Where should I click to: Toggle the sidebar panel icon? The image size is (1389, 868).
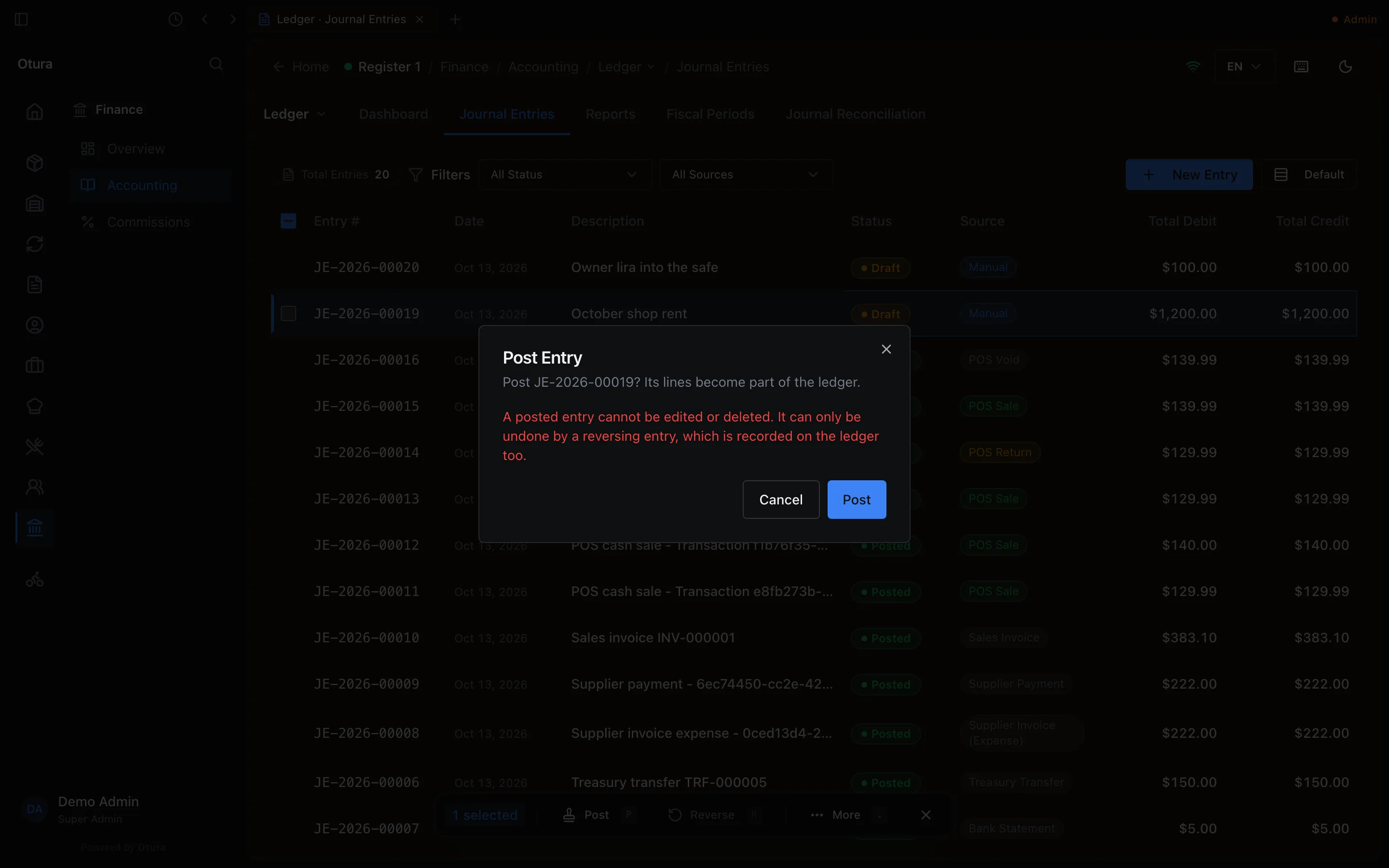tap(21, 19)
